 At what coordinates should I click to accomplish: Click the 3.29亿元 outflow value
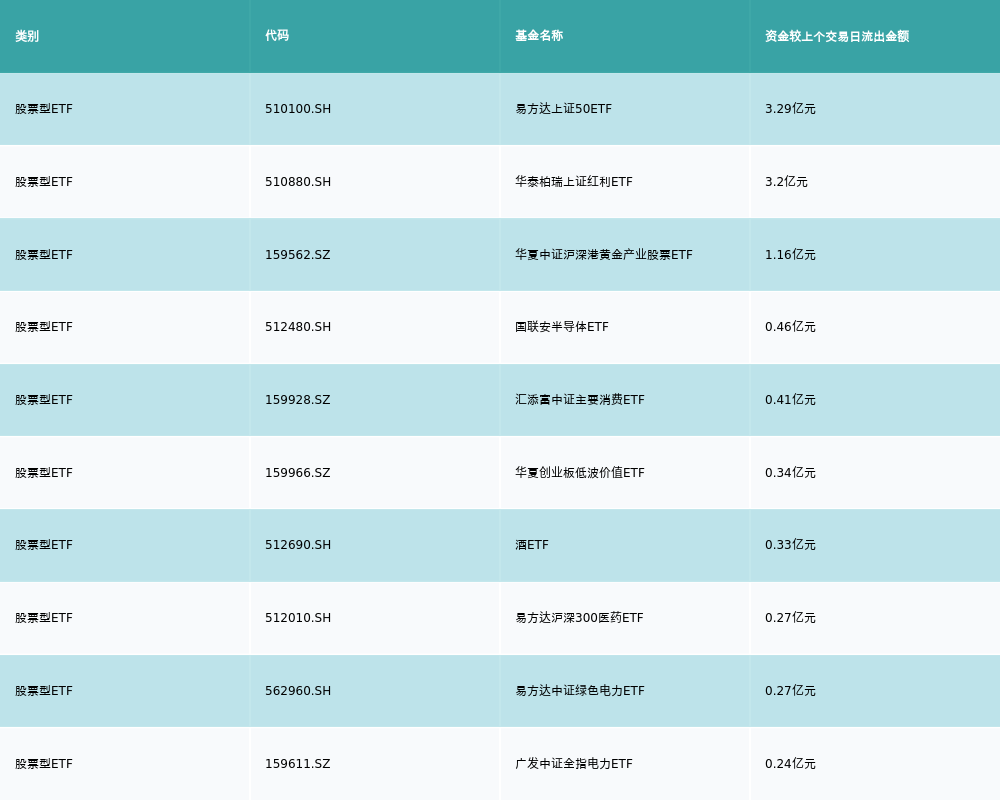point(790,109)
